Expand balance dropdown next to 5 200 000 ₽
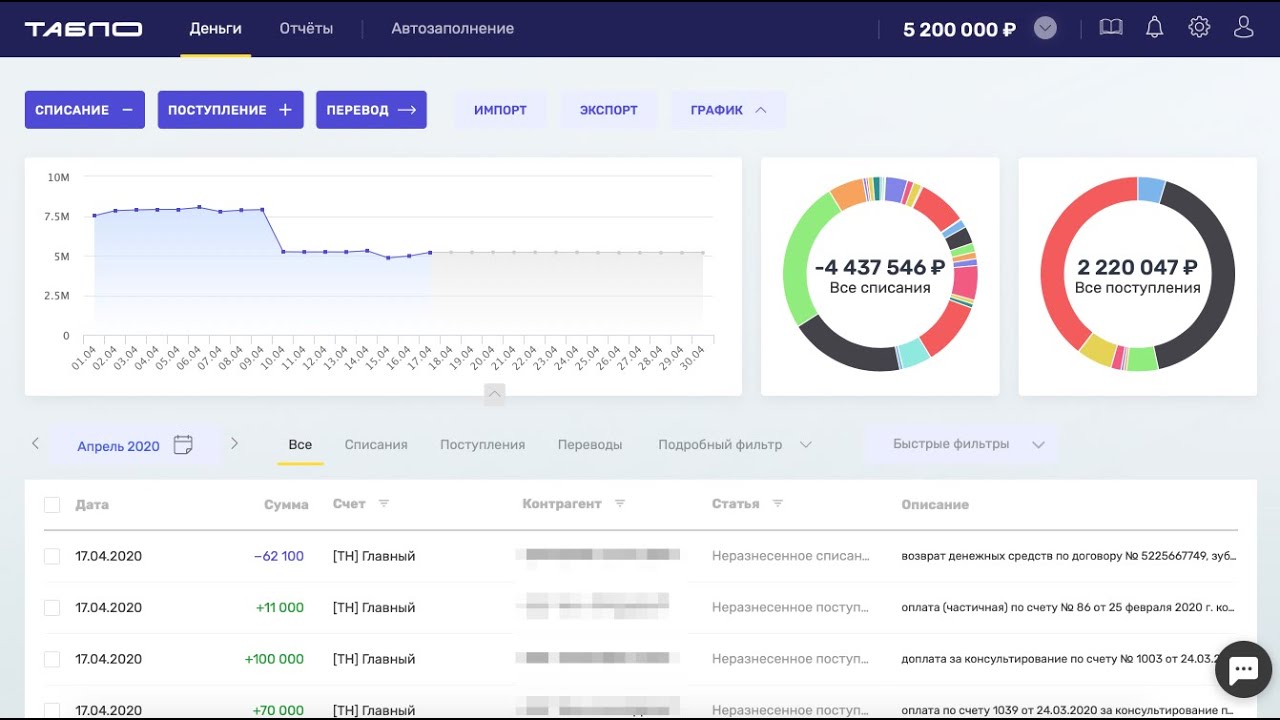The image size is (1280, 720). click(1045, 28)
